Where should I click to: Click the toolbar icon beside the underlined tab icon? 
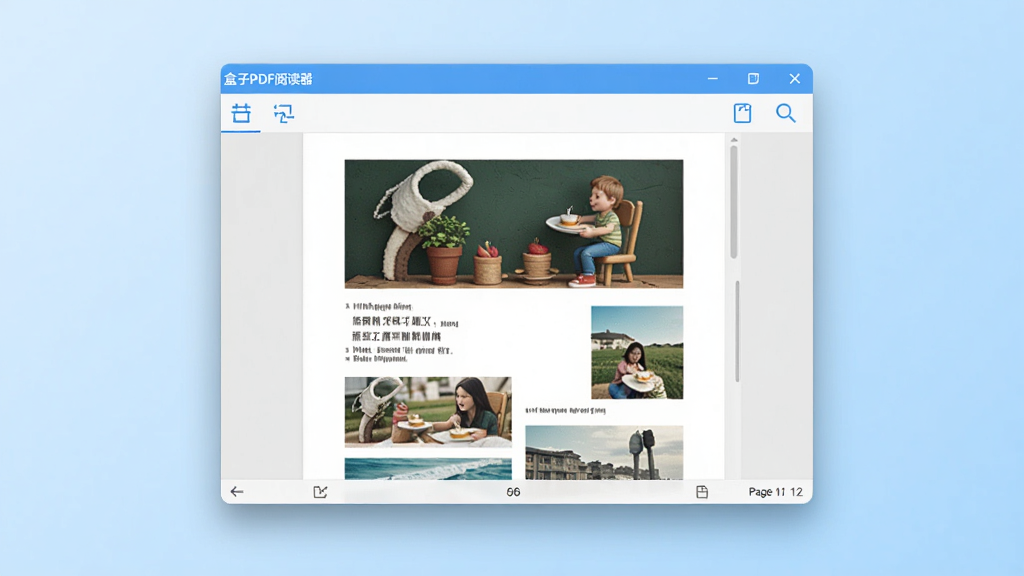283,114
